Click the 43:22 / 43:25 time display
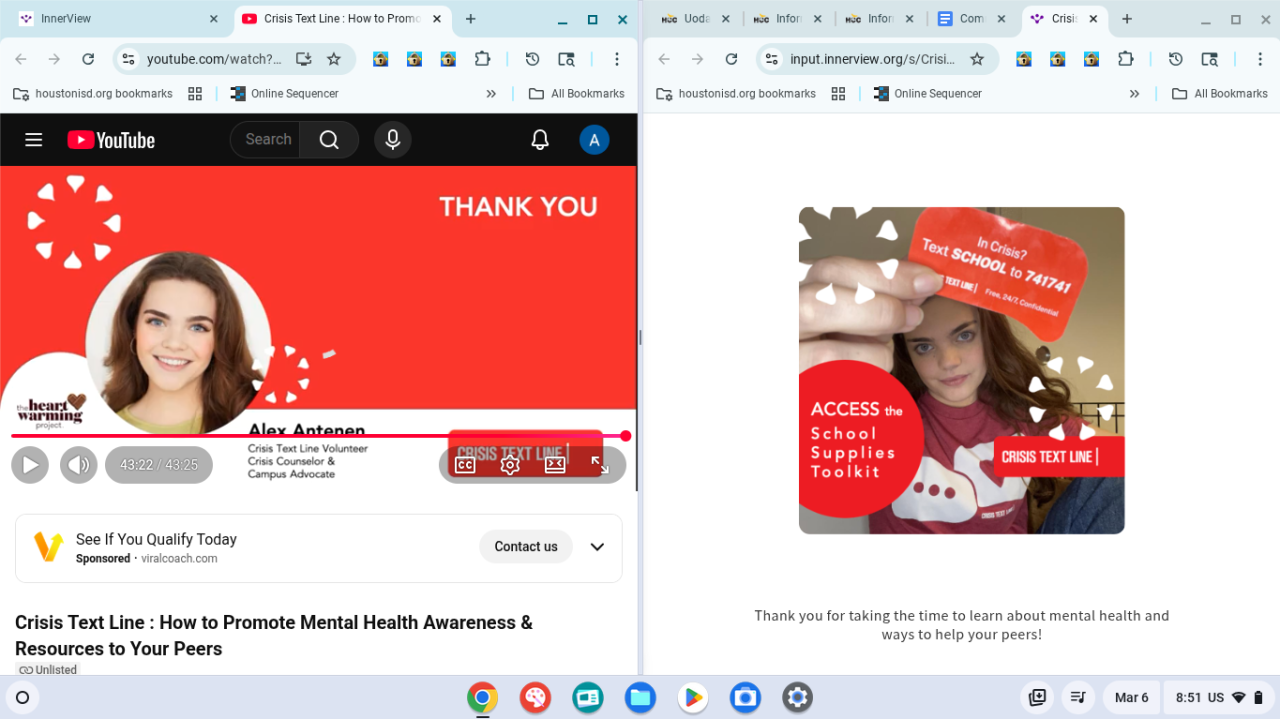 coord(159,465)
